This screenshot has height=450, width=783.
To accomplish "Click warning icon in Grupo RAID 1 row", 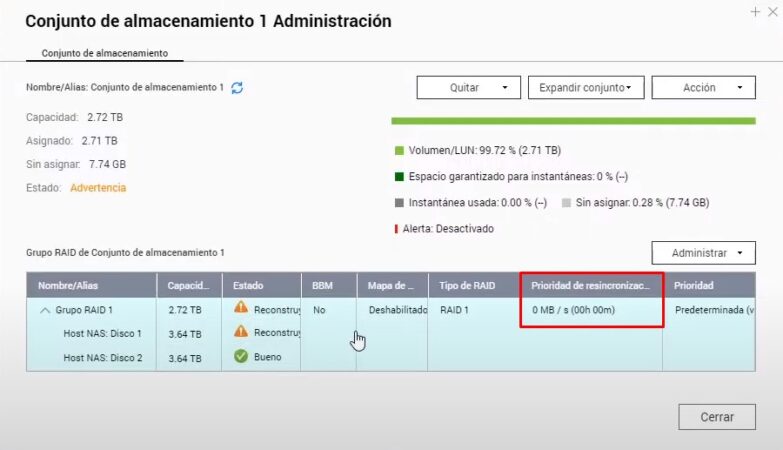I will 241,308.
